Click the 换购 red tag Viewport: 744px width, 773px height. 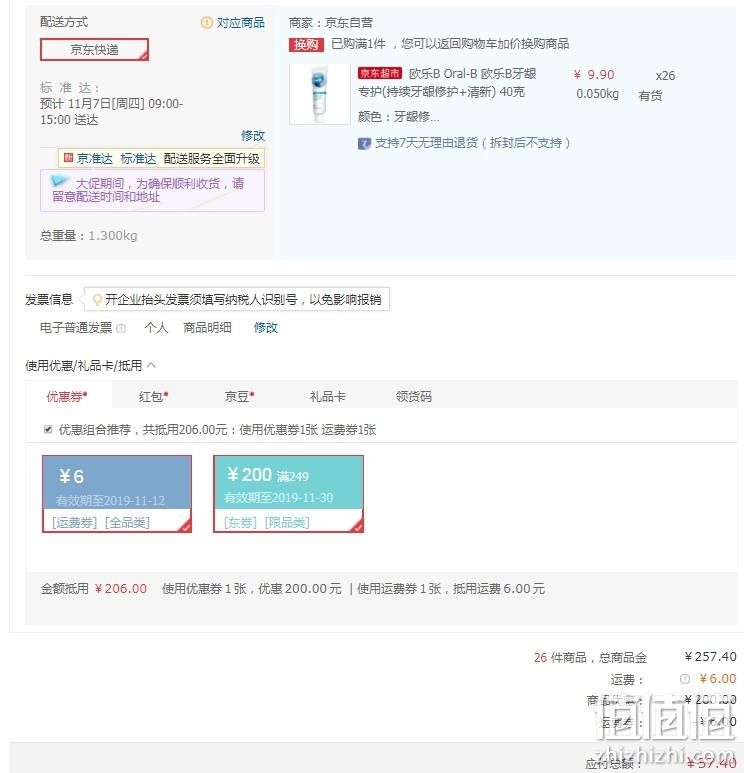[306, 44]
